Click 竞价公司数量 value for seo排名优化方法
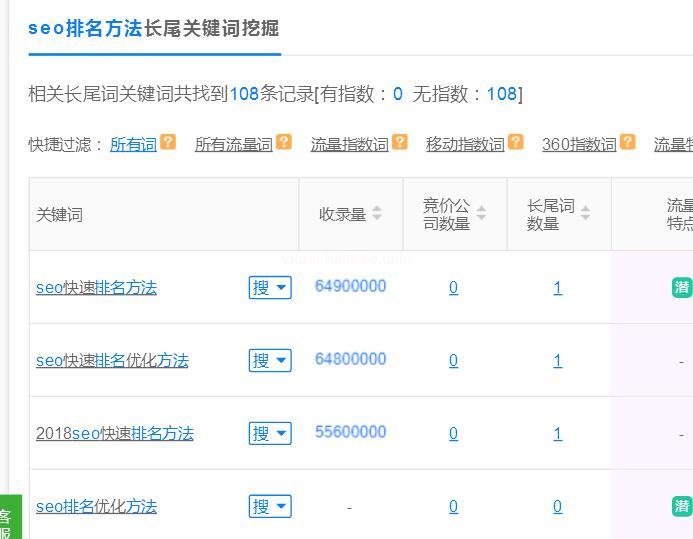 tap(453, 507)
